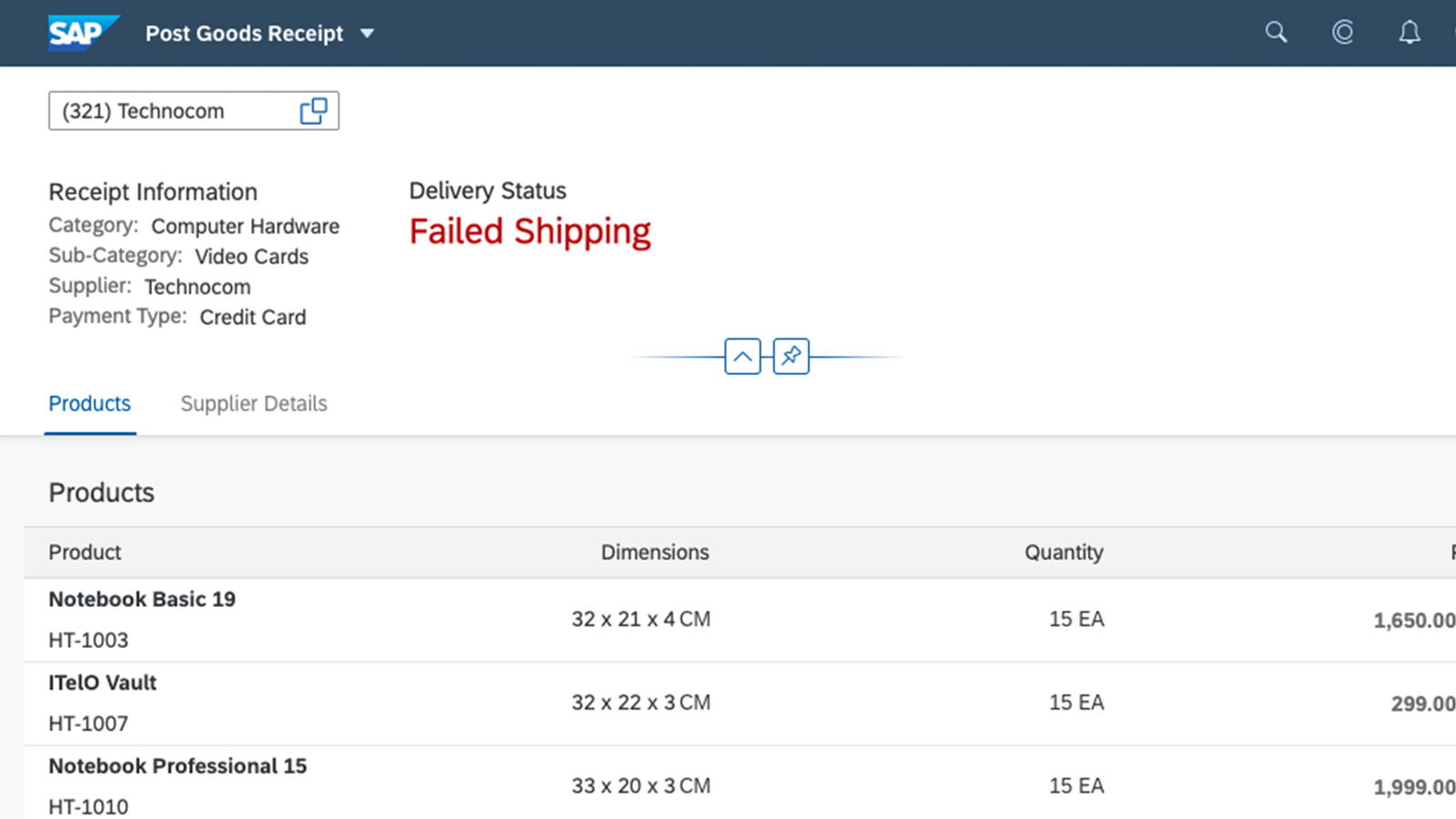Image resolution: width=1456 pixels, height=819 pixels.
Task: Switch to the Products tab
Action: click(x=89, y=404)
